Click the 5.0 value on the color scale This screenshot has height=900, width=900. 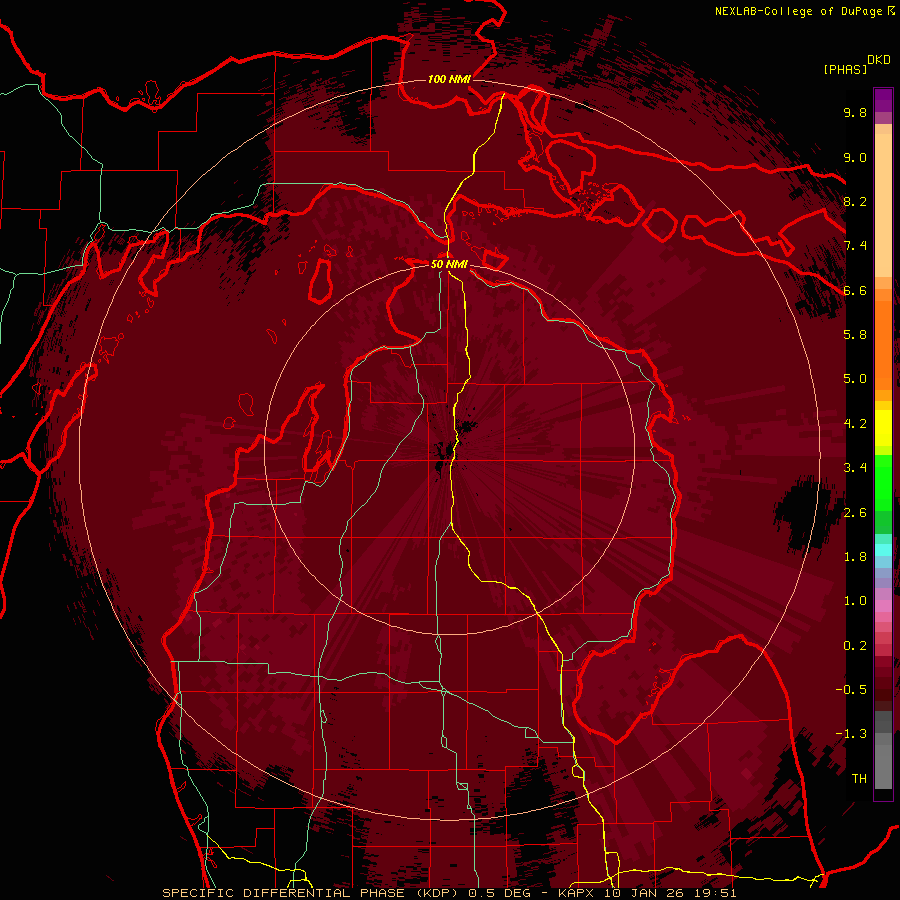[x=855, y=379]
